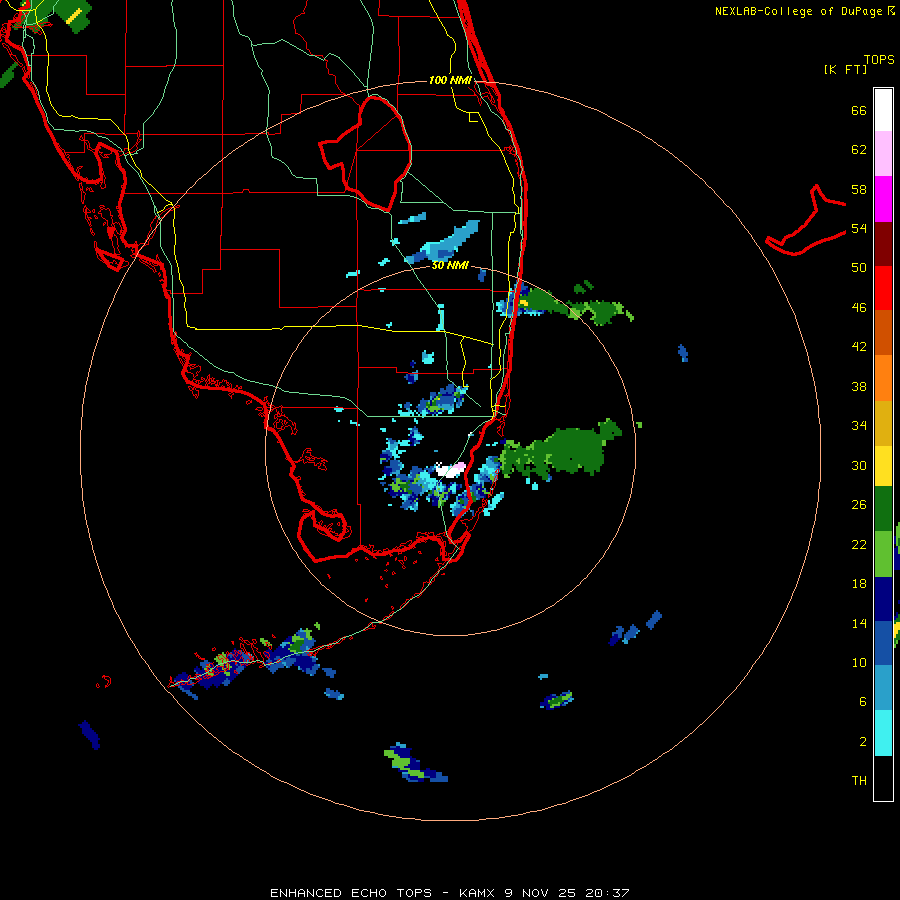Choose the dark orange legend swatch

(x=883, y=333)
